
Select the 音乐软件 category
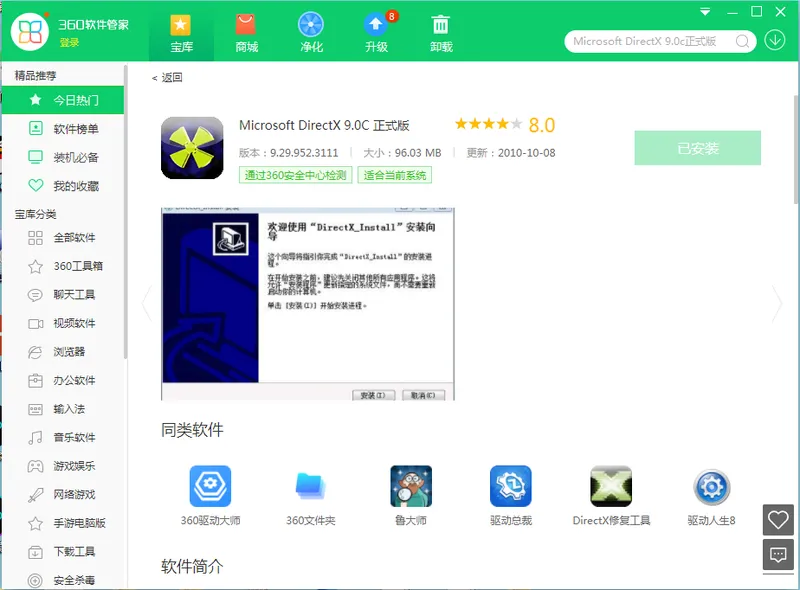pyautogui.click(x=63, y=437)
